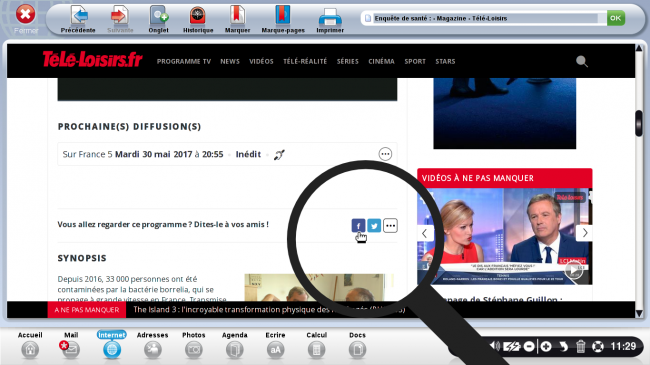Click the red 'A NE PAS MANQUER' label

87,310
